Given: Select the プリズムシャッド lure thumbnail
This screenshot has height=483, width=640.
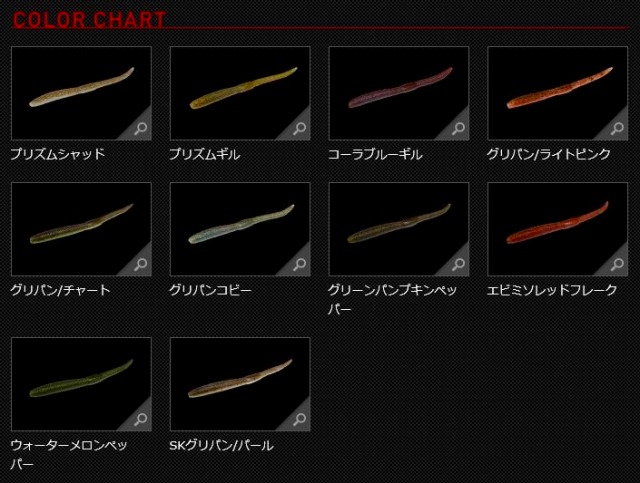Looking at the screenshot, I should [x=81, y=93].
